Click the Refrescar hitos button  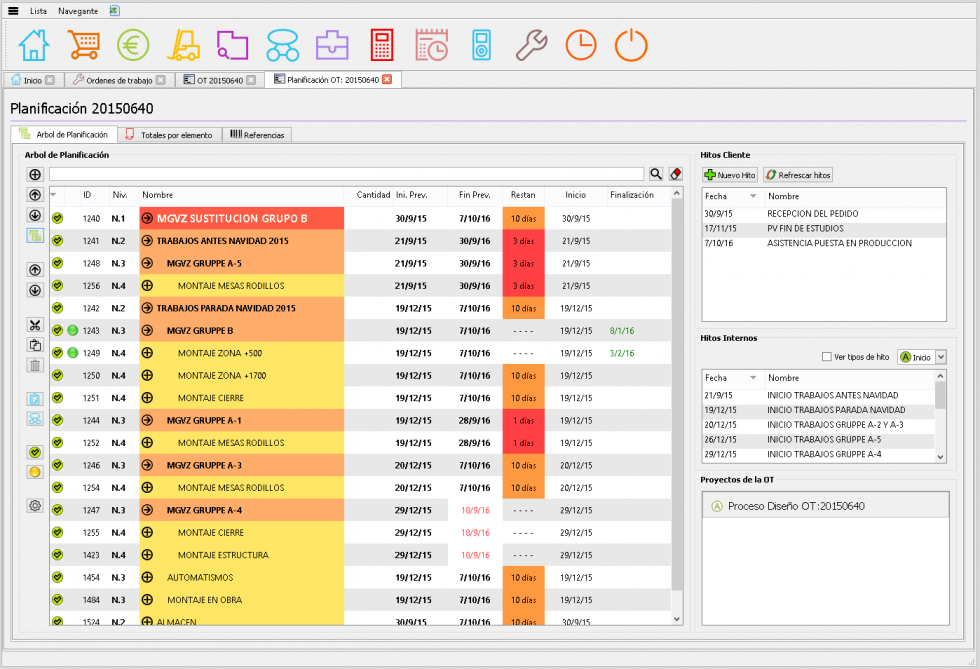pos(798,175)
